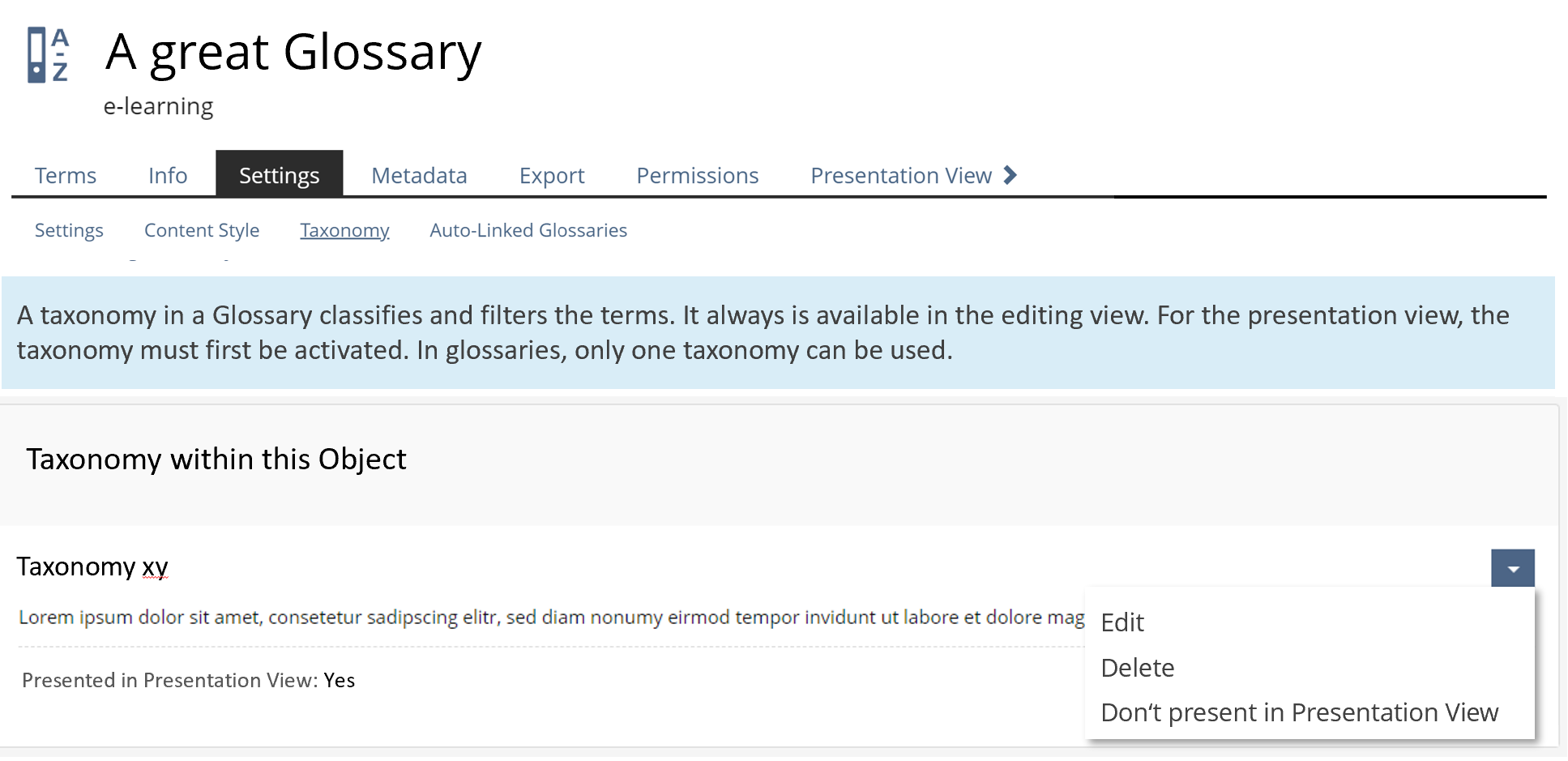Choose Edit from the taxonomy menu

tap(1122, 622)
